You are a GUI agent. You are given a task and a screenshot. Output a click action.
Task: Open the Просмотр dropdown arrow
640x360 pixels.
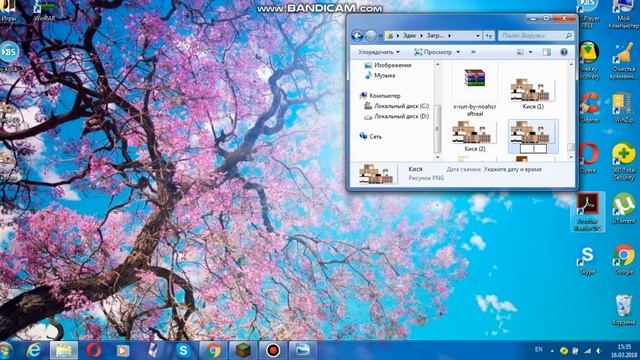[x=458, y=52]
